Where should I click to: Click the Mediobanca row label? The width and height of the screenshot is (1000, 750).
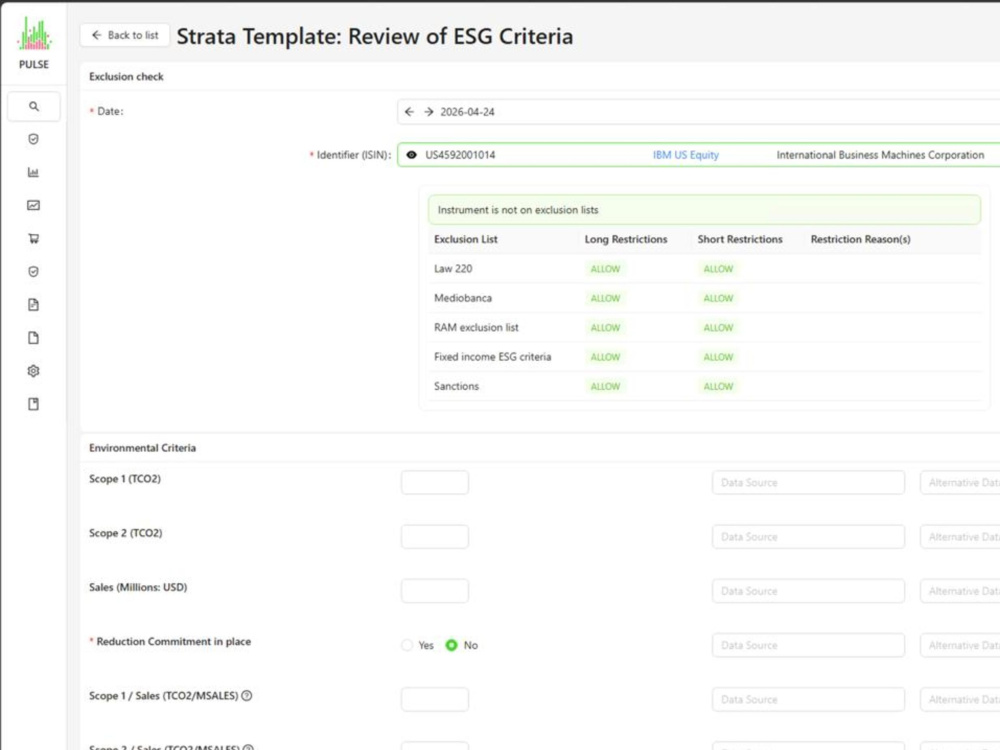[462, 298]
